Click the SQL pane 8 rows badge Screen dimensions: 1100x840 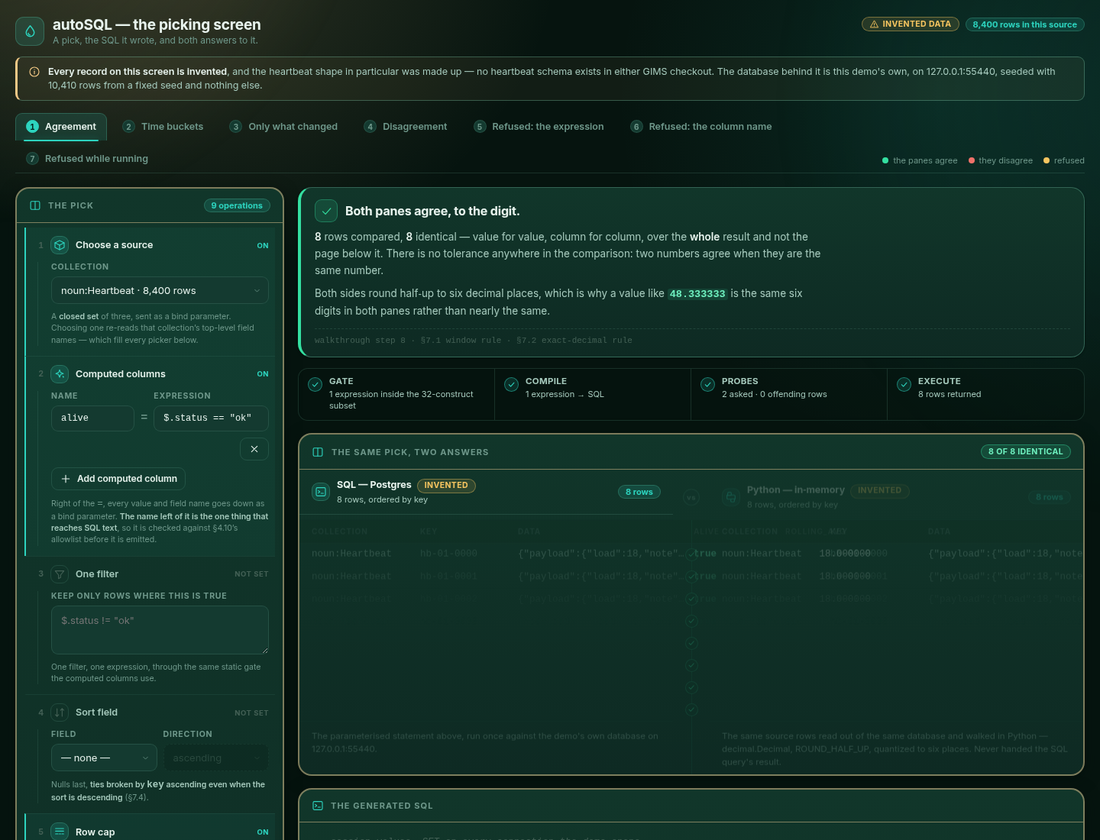pyautogui.click(x=639, y=492)
